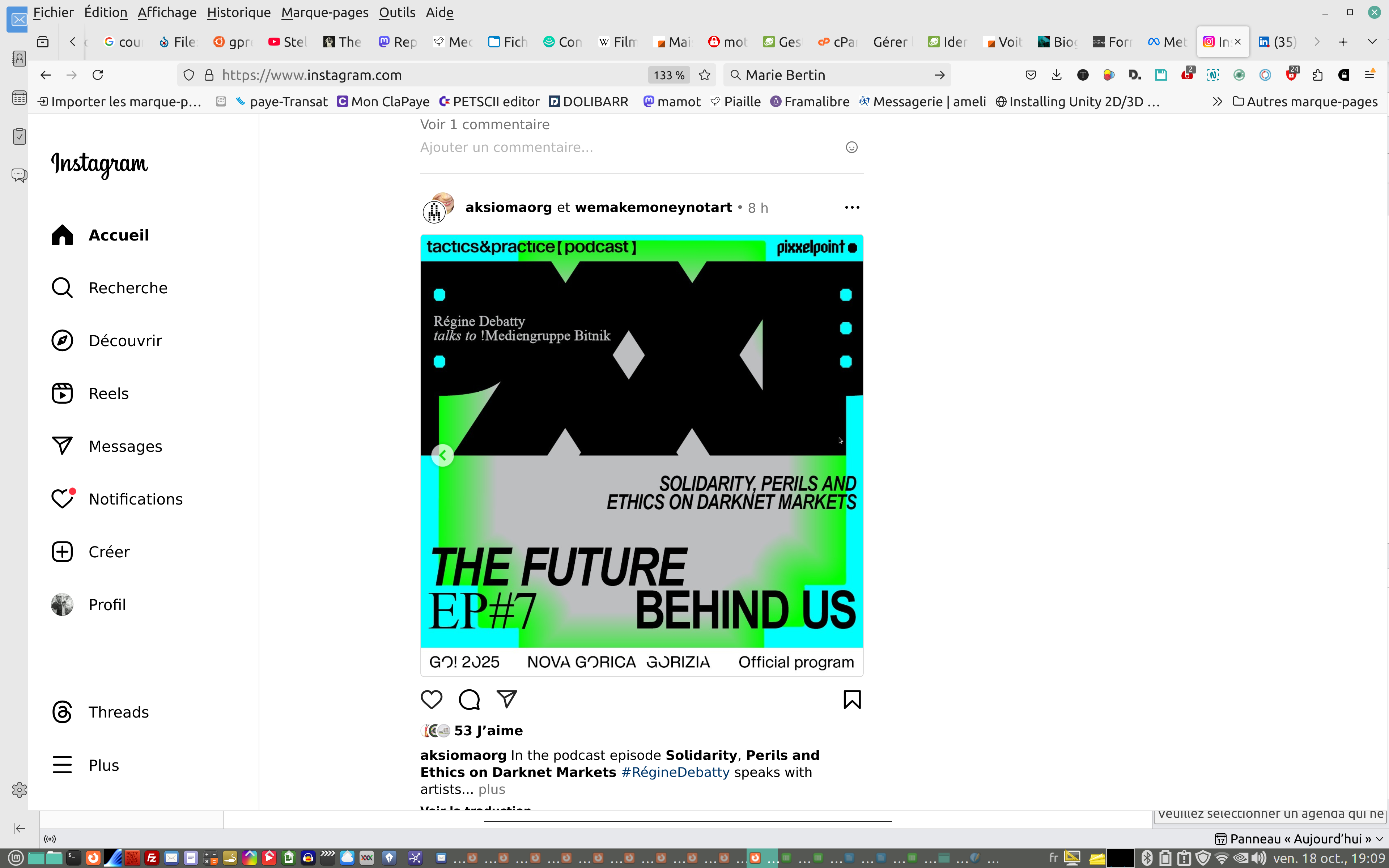Click the 133 % zoom level indicator
The image size is (1389, 868).
tap(669, 75)
